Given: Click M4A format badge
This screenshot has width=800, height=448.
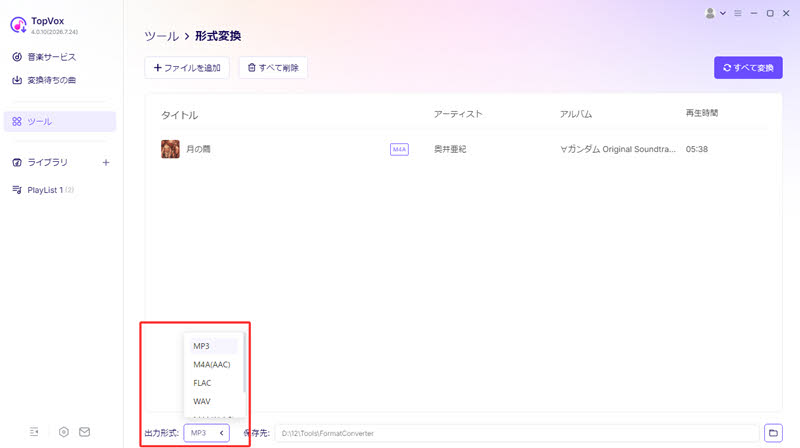Looking at the screenshot, I should coord(399,149).
